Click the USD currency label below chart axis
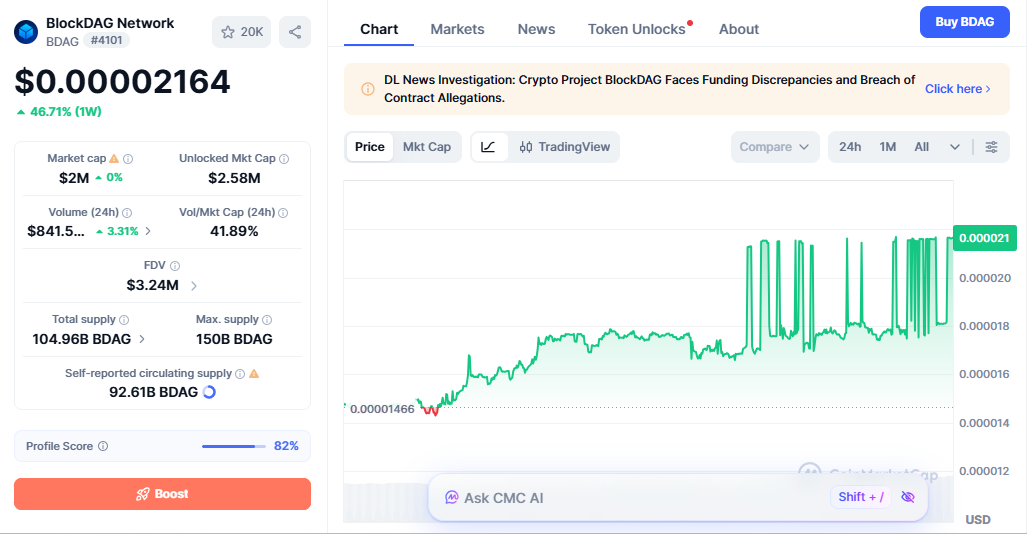 [978, 520]
